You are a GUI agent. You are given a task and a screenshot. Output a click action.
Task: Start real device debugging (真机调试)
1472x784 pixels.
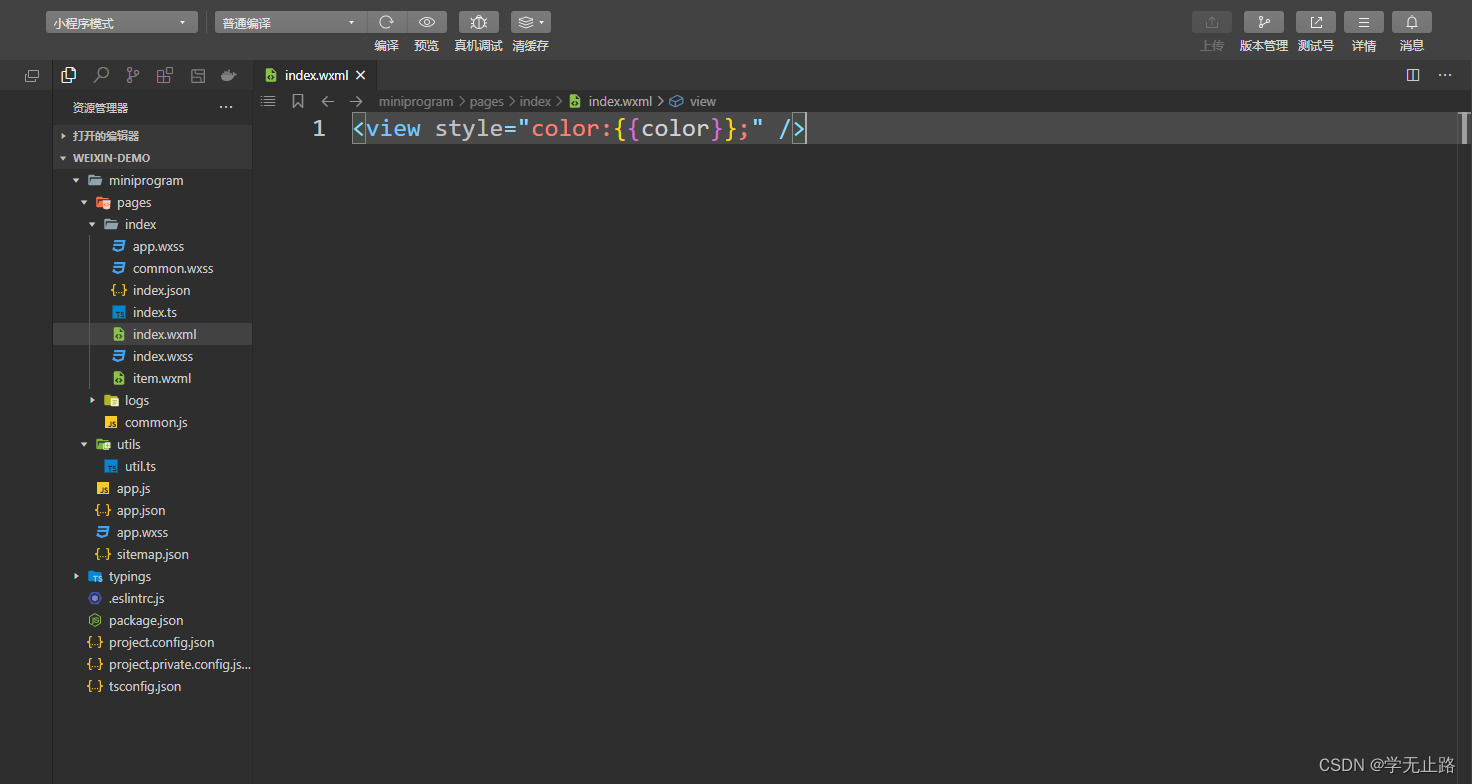click(479, 22)
